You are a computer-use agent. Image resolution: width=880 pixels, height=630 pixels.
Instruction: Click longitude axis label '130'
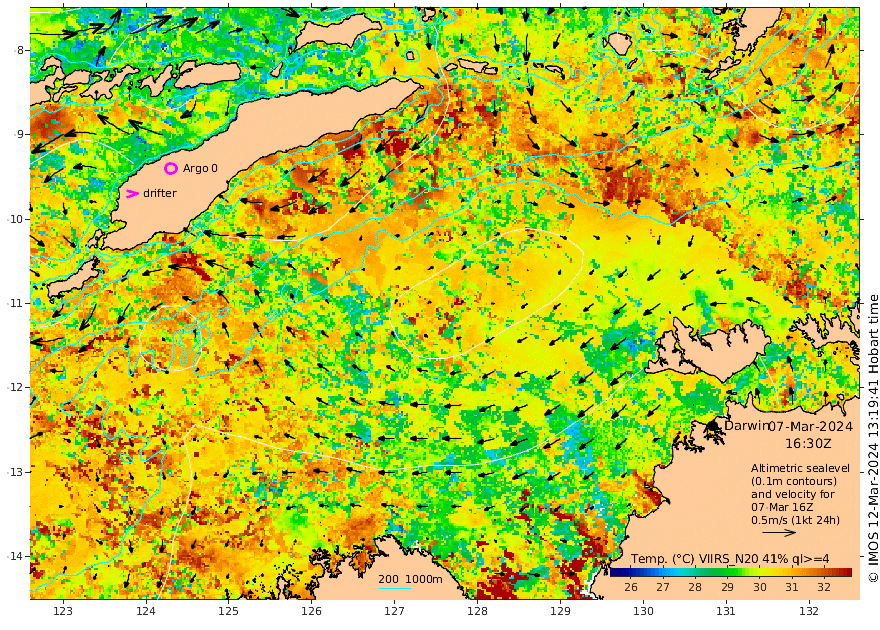click(643, 611)
